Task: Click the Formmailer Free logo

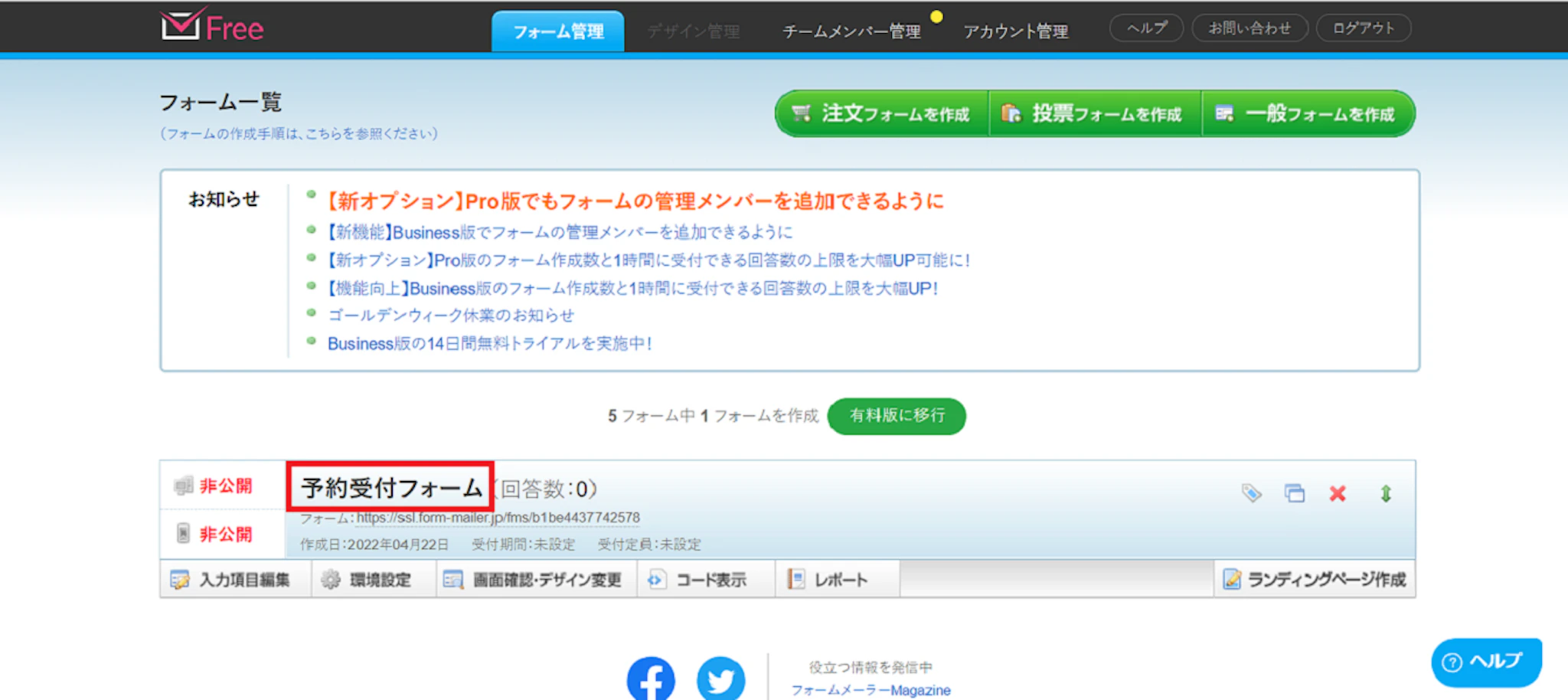Action: pos(212,27)
